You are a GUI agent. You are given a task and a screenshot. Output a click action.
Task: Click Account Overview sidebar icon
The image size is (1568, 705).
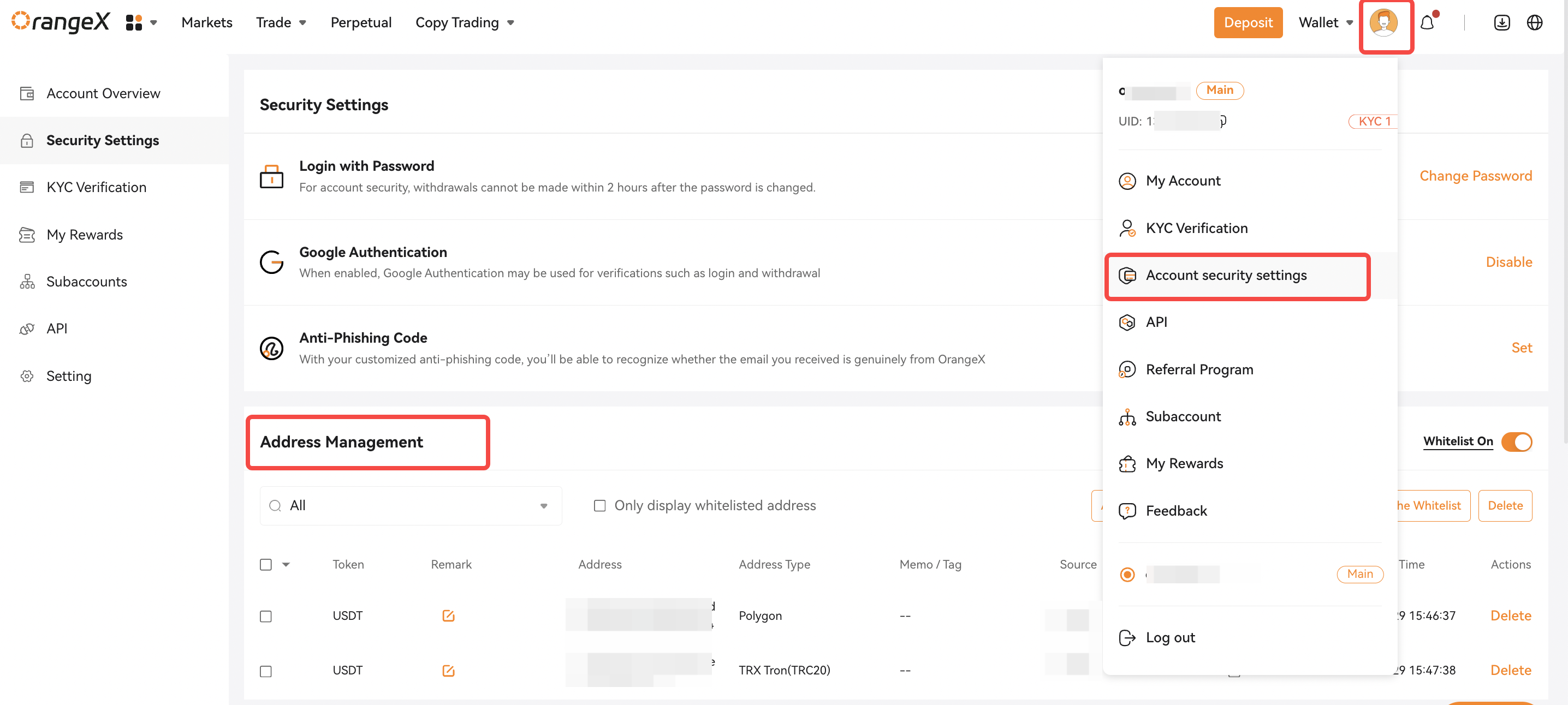pyautogui.click(x=27, y=93)
